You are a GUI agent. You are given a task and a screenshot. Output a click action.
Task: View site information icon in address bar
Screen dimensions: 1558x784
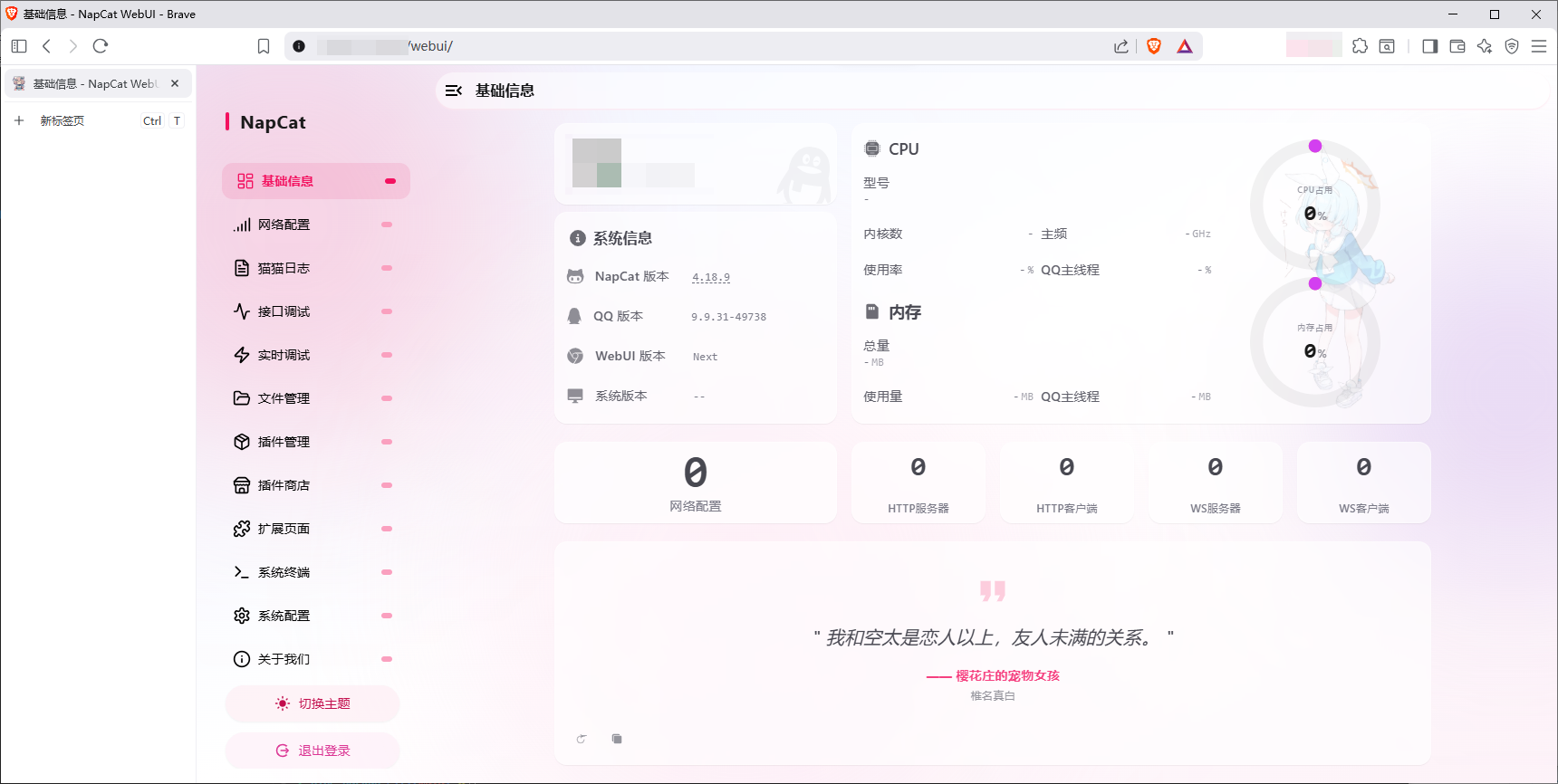(299, 46)
